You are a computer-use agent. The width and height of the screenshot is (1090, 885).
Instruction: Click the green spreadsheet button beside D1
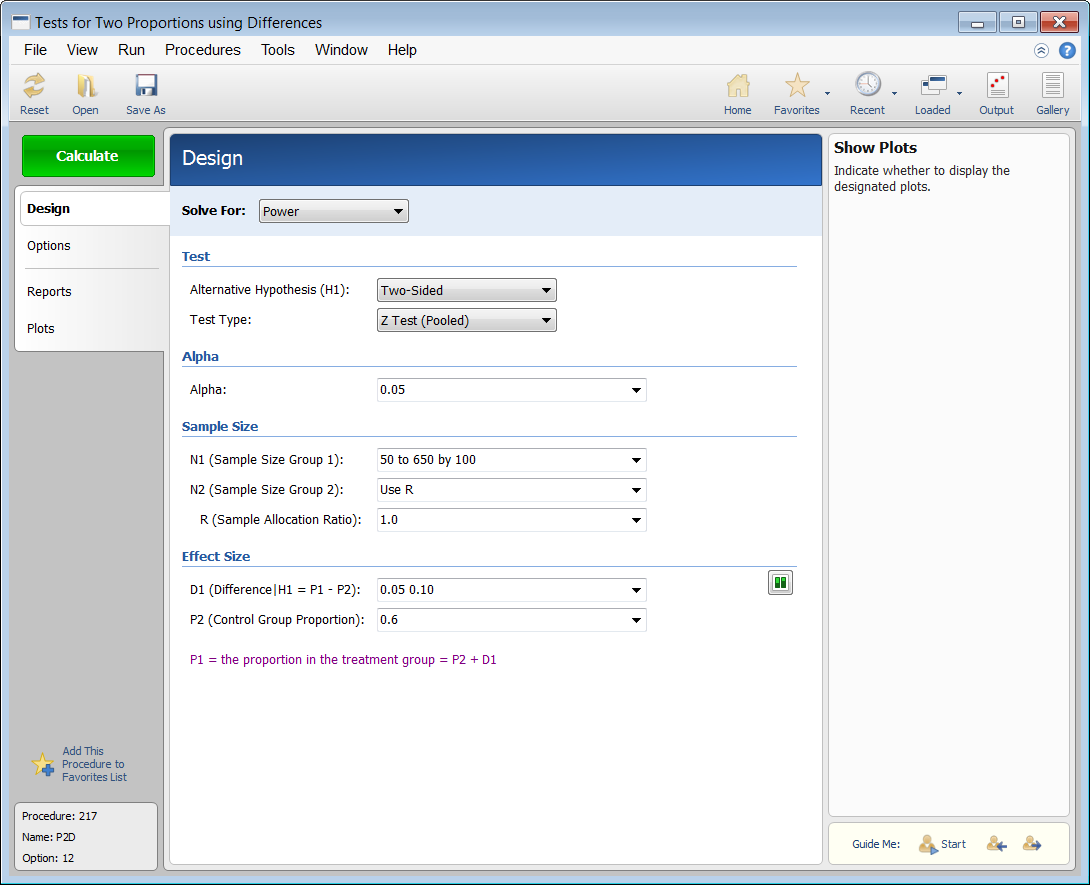click(781, 583)
